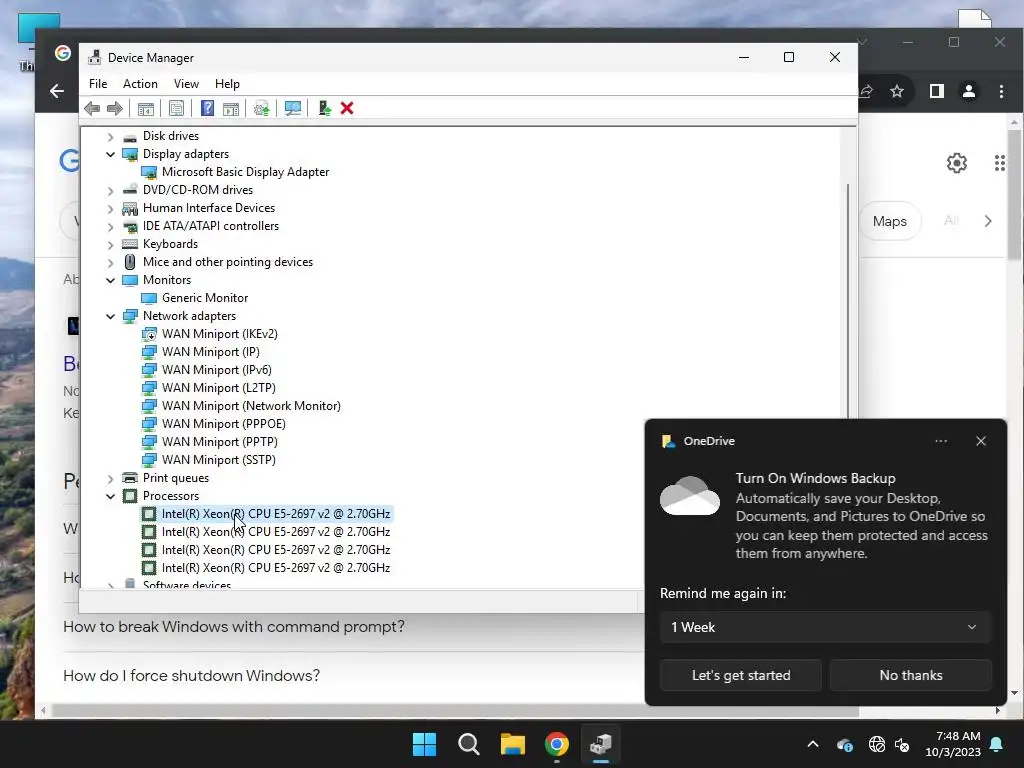Screen dimensions: 1024x768
Task: Click Show/Hide Console Tree toolbar icon
Action: pos(146,108)
